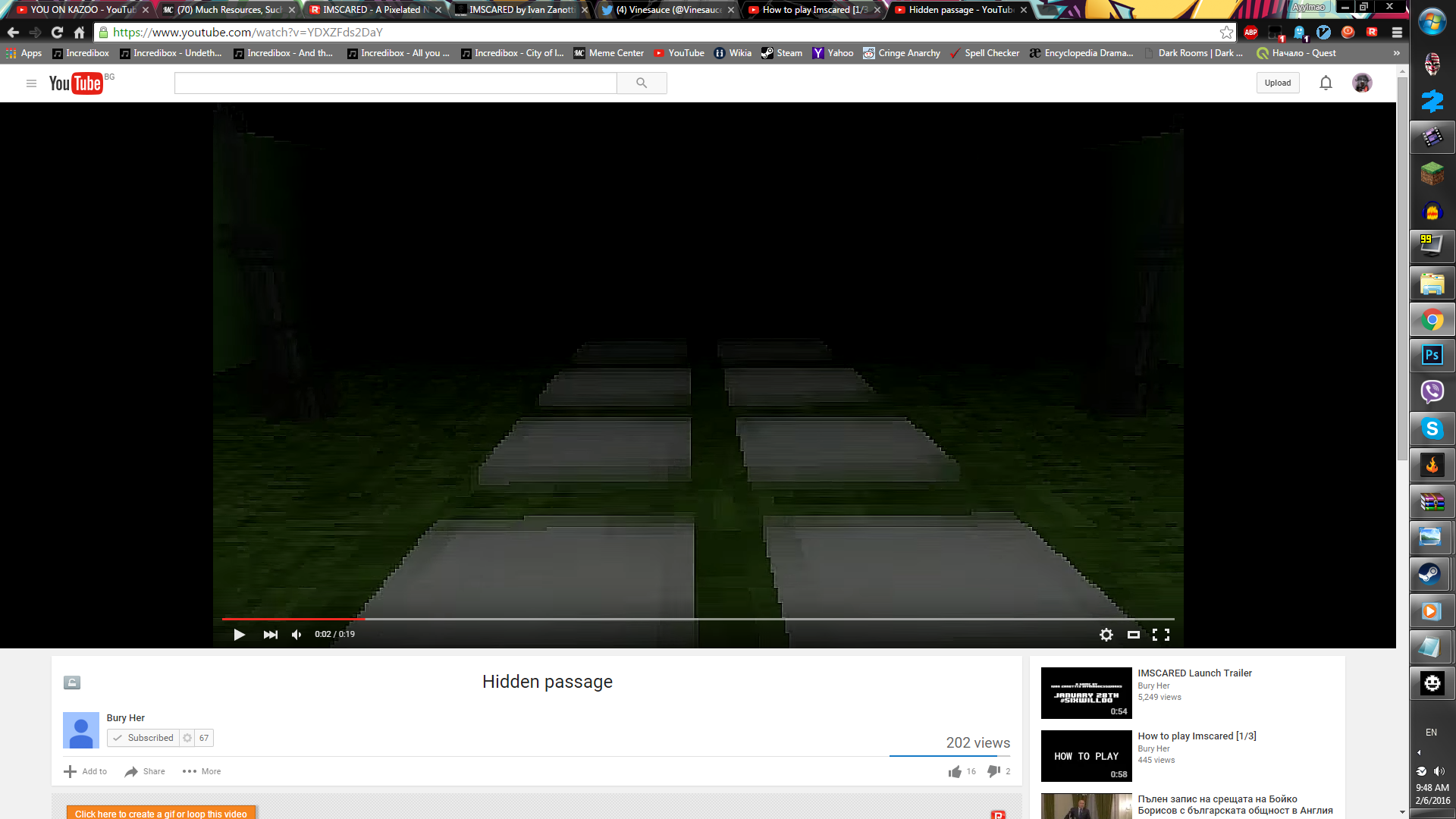
Task: Open Bury Her channel link
Action: coord(125,718)
